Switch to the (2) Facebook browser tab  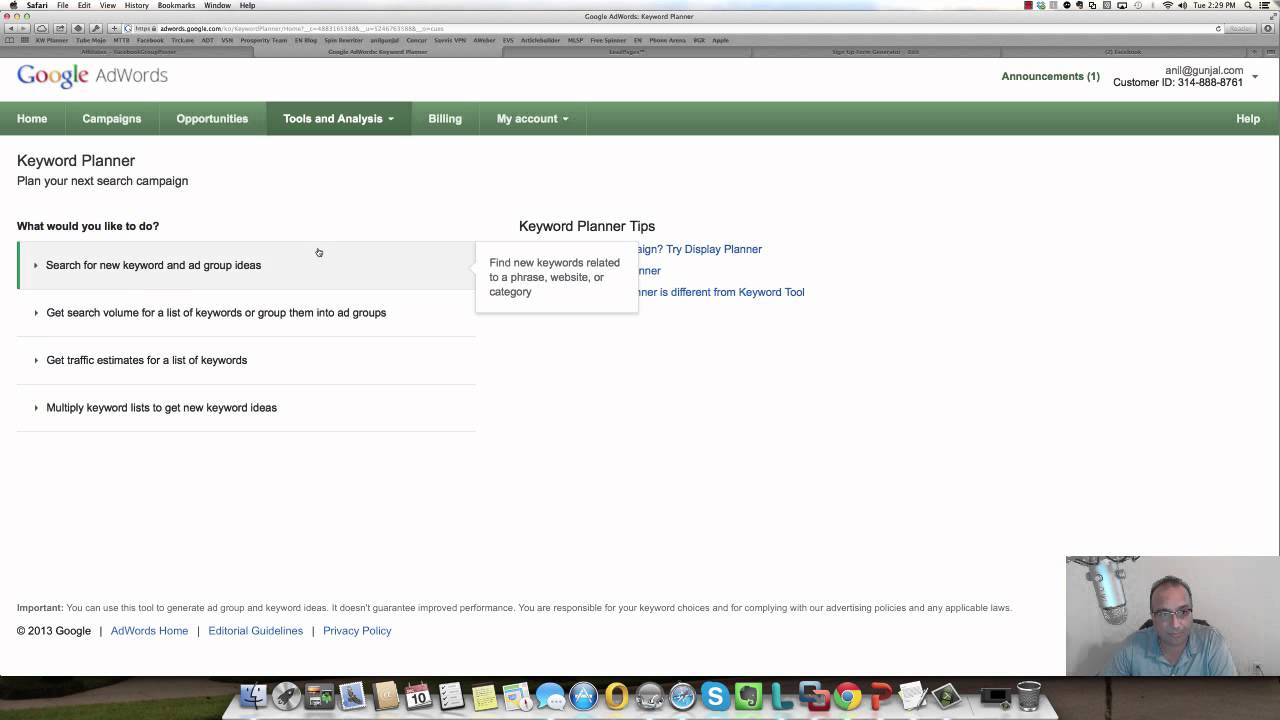[1123, 51]
